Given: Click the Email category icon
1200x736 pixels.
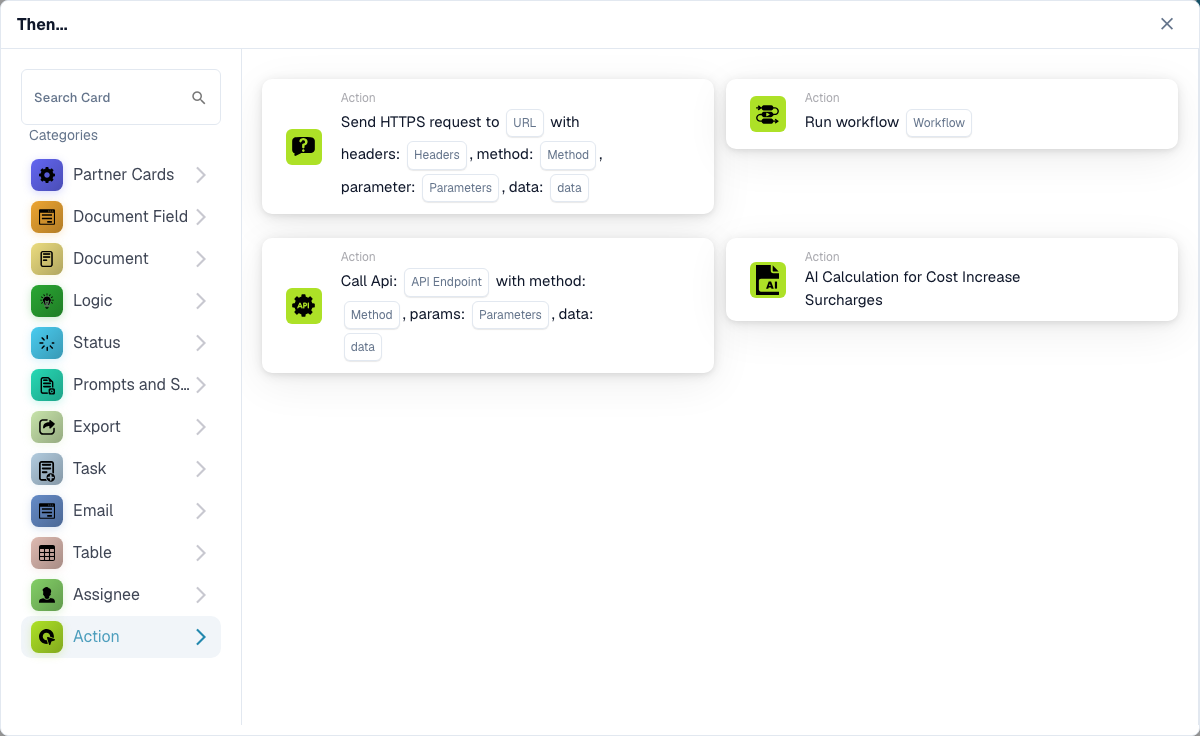Looking at the screenshot, I should pyautogui.click(x=47, y=511).
